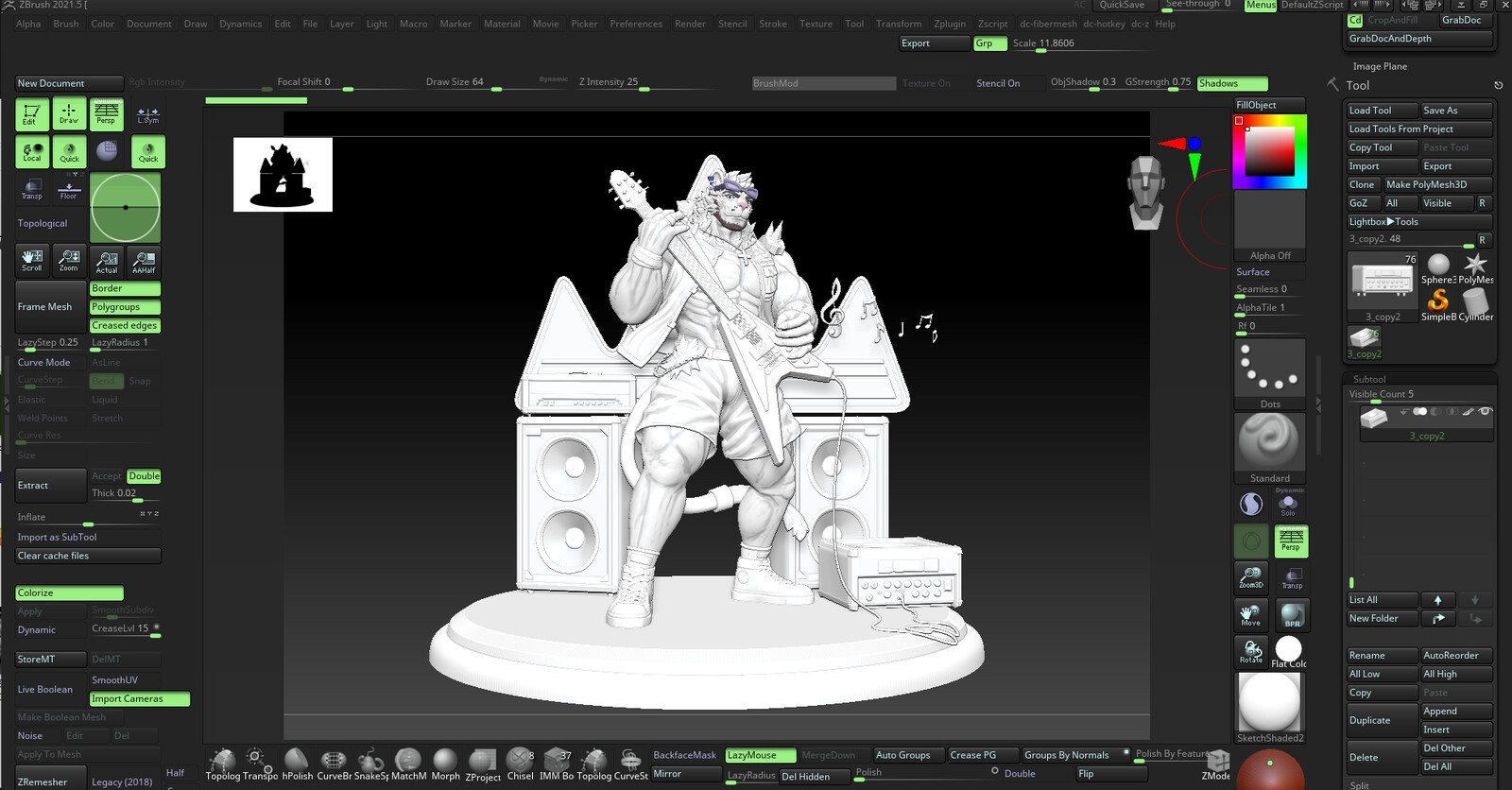Activate the Edit mode button
The image size is (1512, 790).
click(x=32, y=114)
